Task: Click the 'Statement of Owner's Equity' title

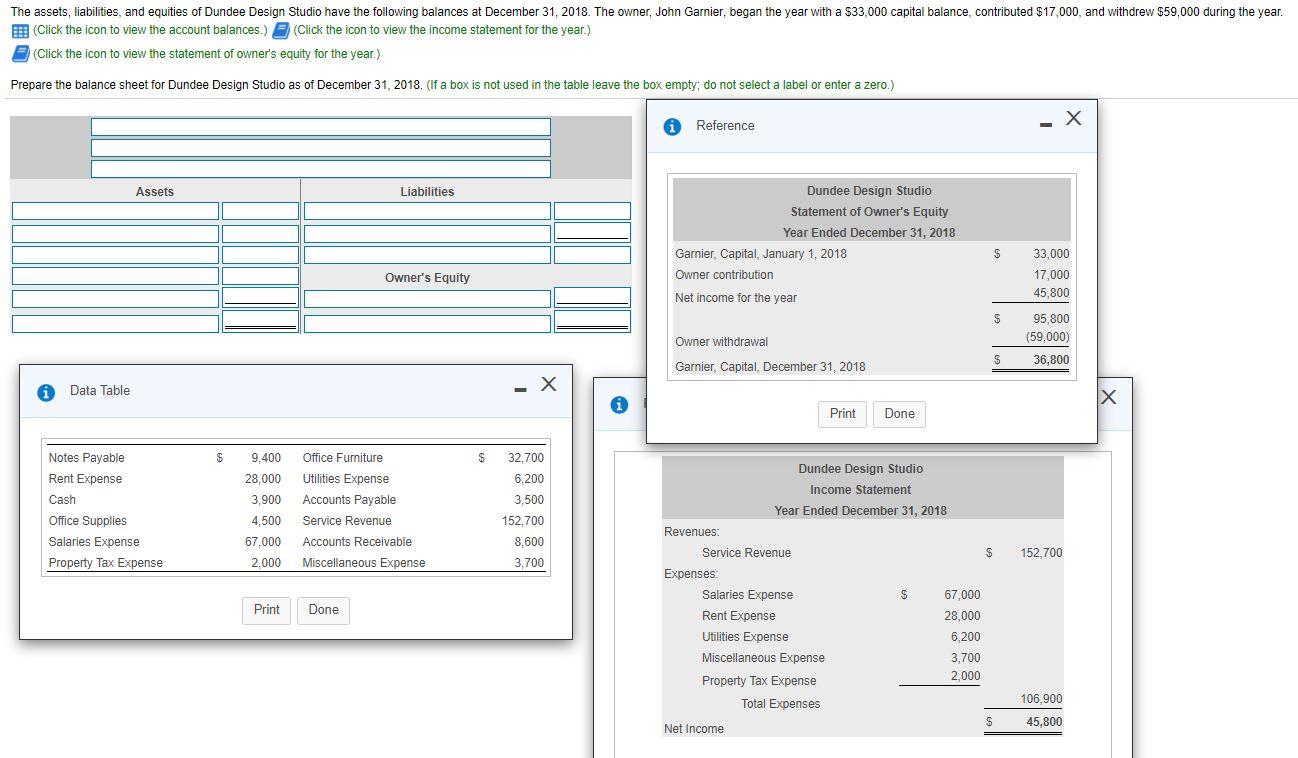Action: [x=869, y=212]
